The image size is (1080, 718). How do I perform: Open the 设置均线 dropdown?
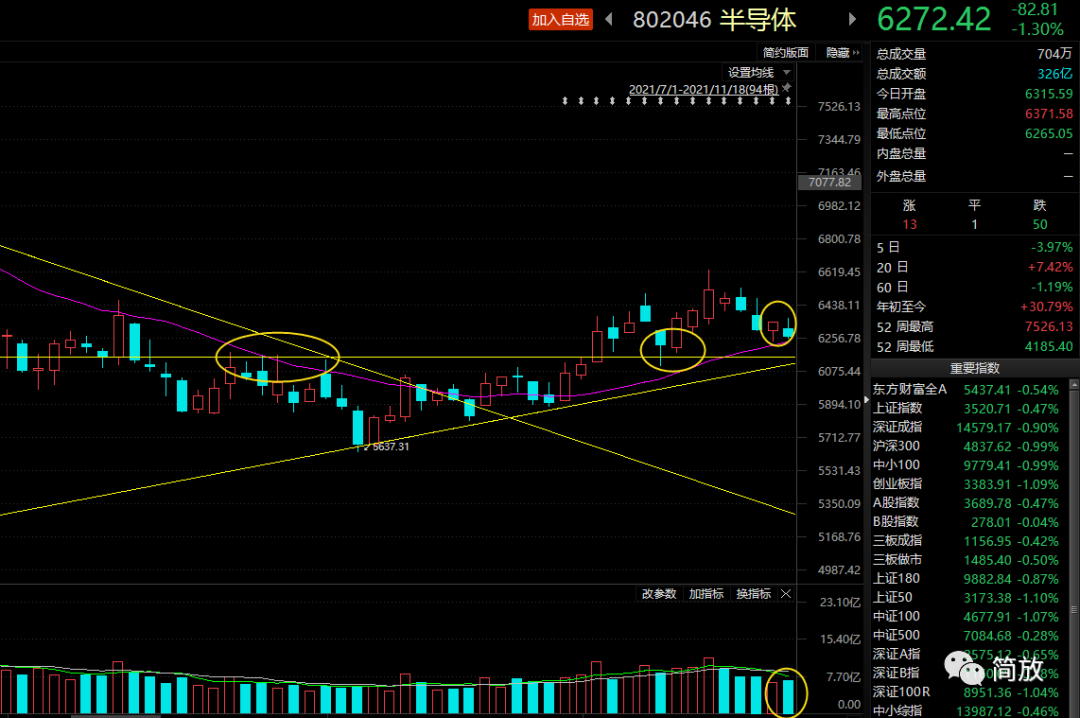(x=750, y=72)
